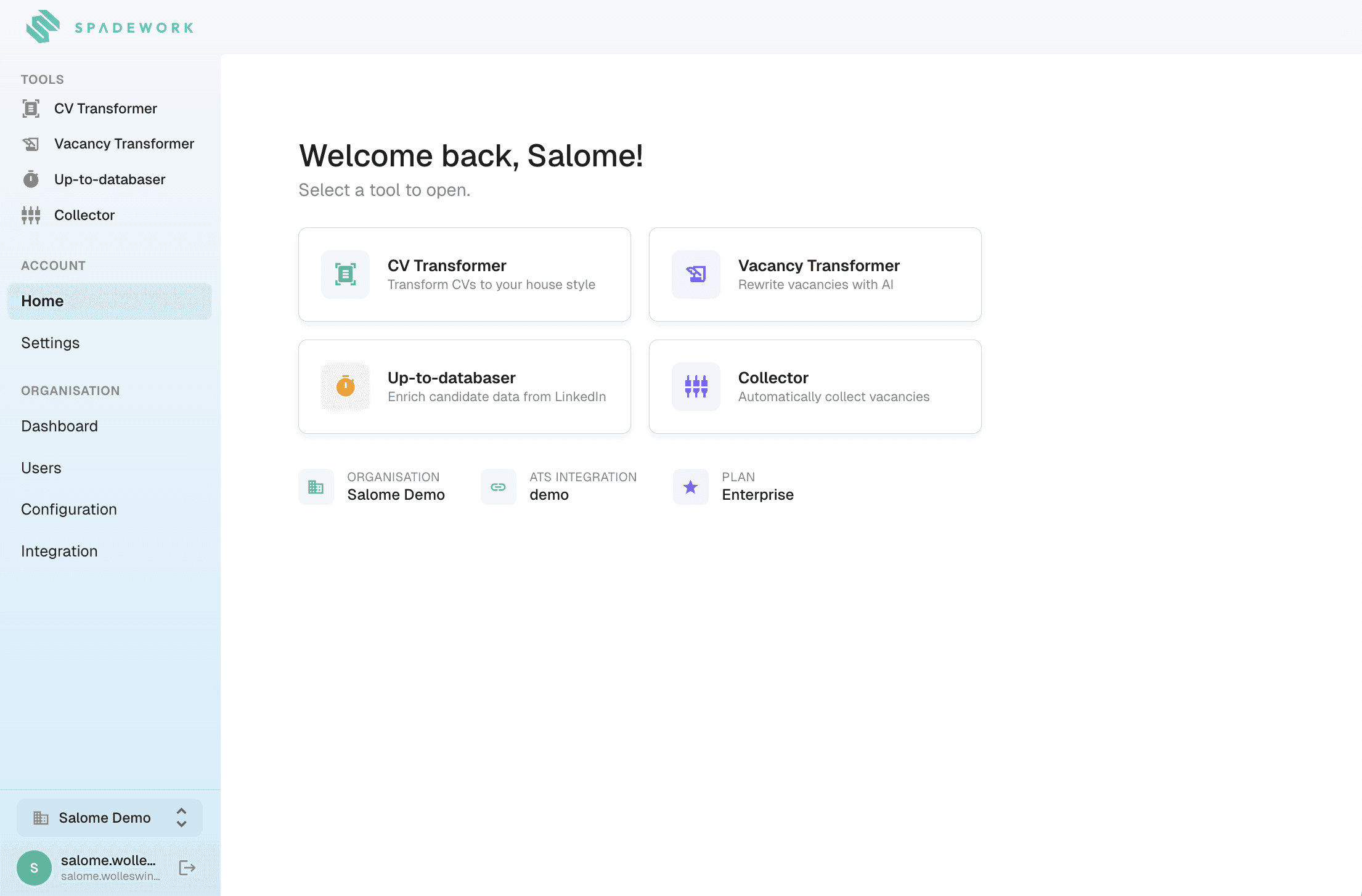Select Configuration under Organisation
This screenshot has height=896, width=1362.
point(69,509)
